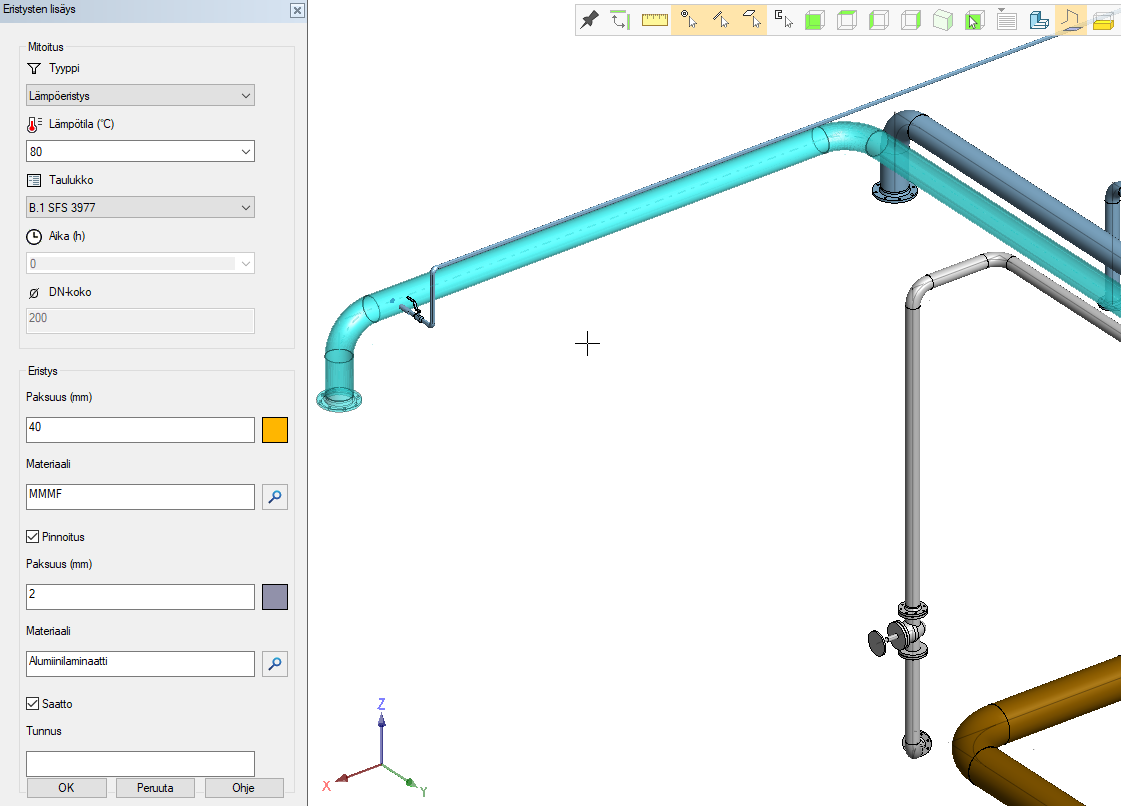Expand the Lämpötila temperature dropdown

[x=246, y=152]
